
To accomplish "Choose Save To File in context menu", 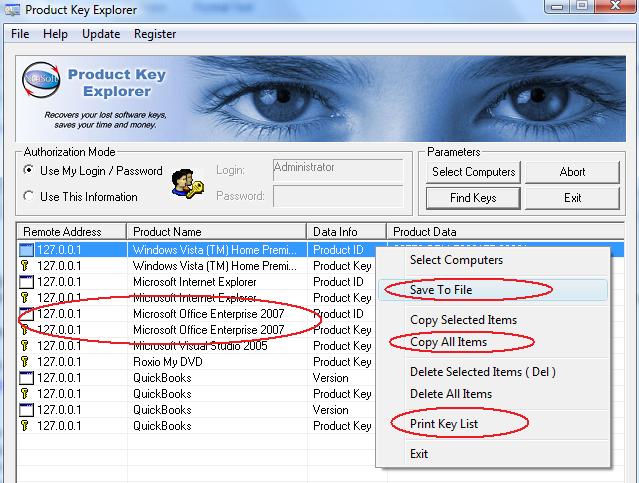I will pyautogui.click(x=493, y=290).
